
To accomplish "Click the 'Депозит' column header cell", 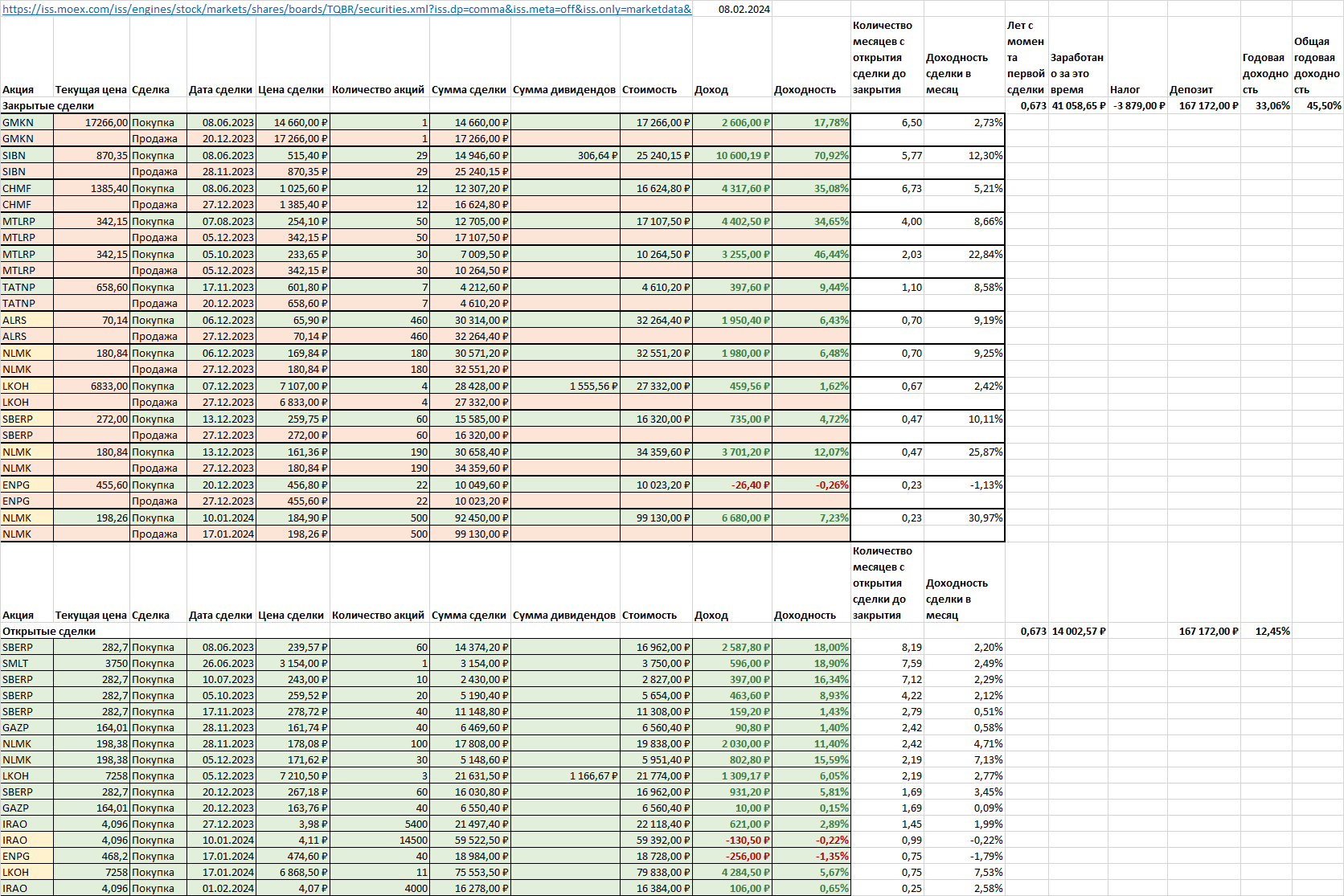I will 1203,89.
